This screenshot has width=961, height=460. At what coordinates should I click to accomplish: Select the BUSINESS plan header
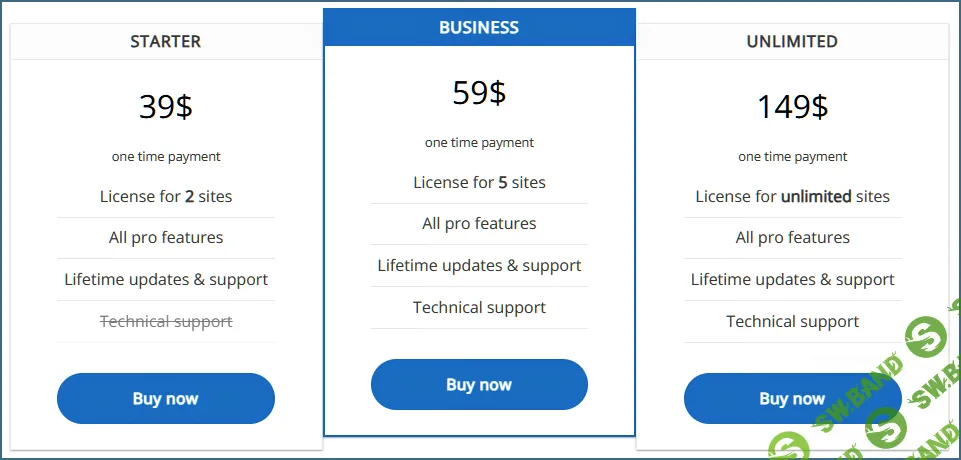pos(479,28)
